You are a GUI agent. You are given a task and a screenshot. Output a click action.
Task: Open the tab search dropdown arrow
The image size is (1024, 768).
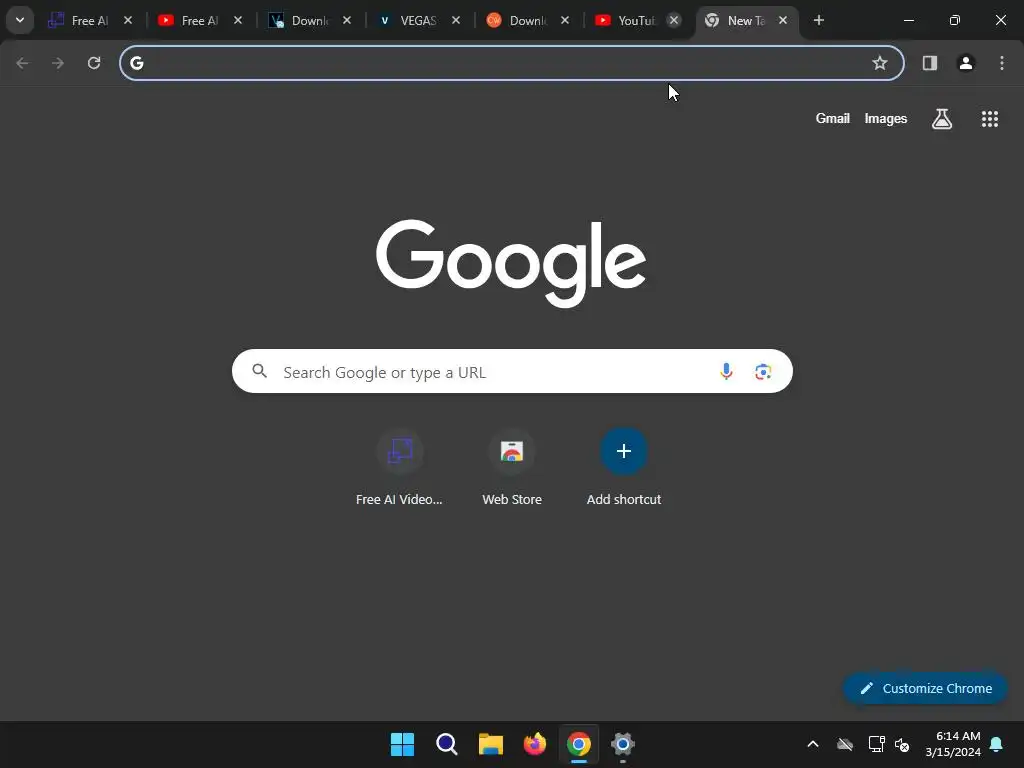pyautogui.click(x=20, y=20)
